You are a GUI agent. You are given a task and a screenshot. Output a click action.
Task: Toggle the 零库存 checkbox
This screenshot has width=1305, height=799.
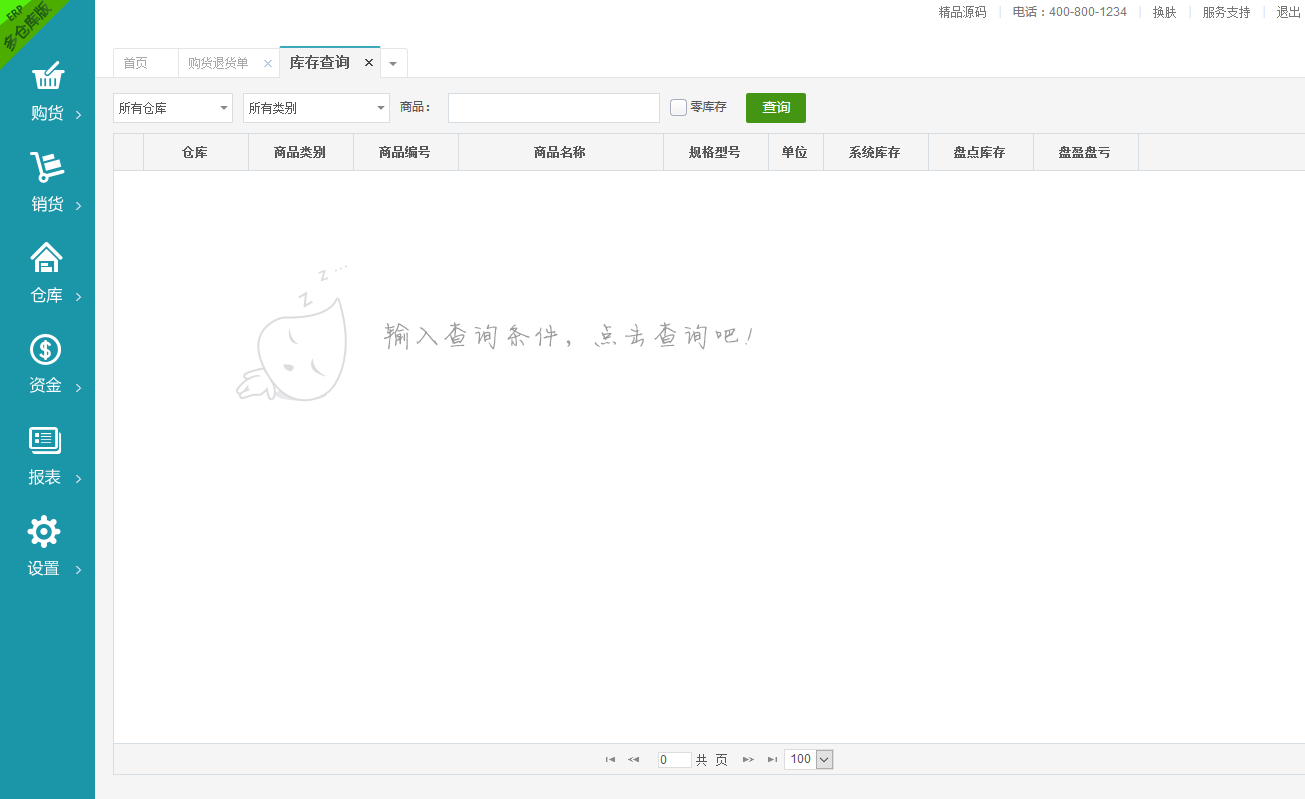pos(678,108)
